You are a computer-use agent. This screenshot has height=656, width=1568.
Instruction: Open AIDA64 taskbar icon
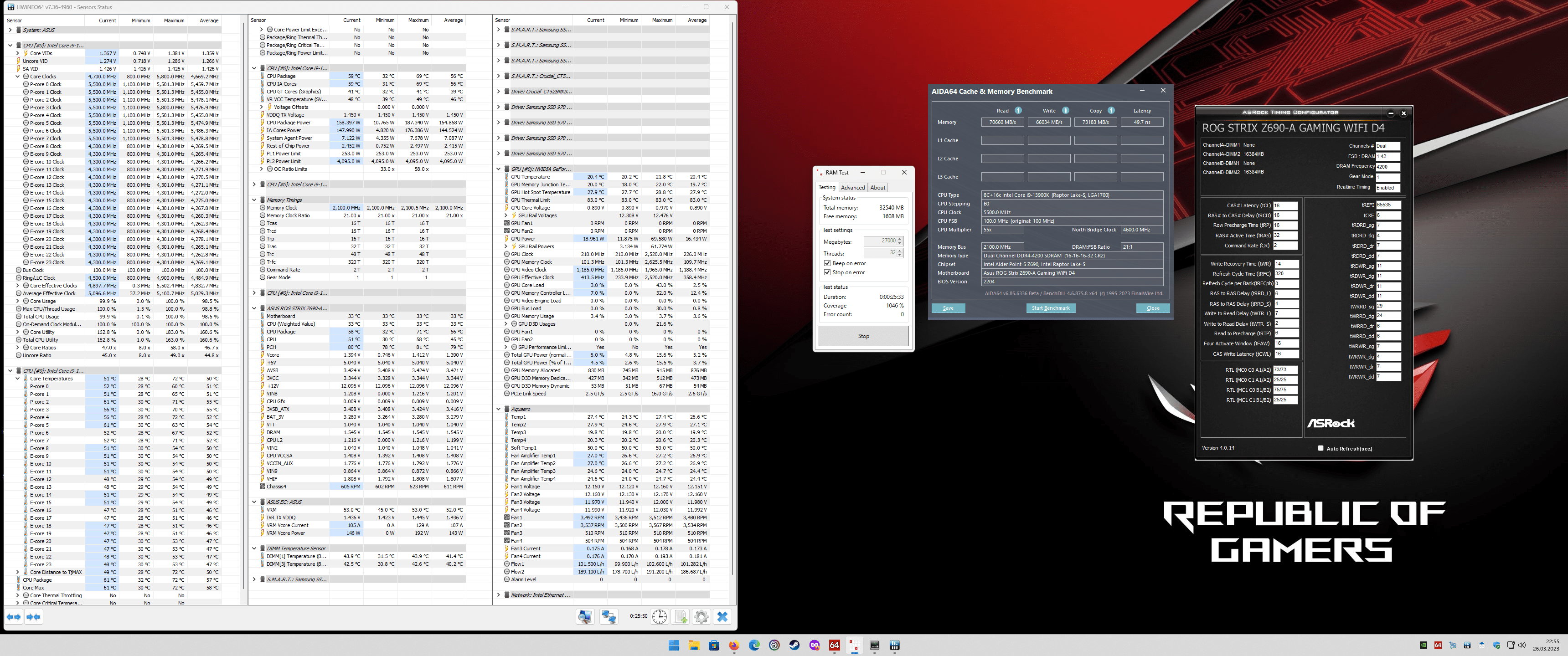835,645
